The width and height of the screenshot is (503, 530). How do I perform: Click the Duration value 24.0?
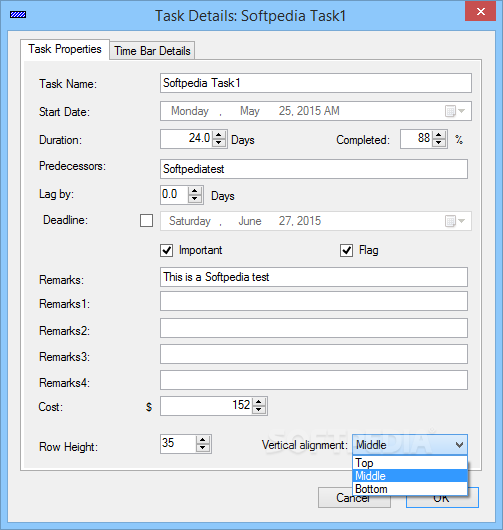[199, 138]
